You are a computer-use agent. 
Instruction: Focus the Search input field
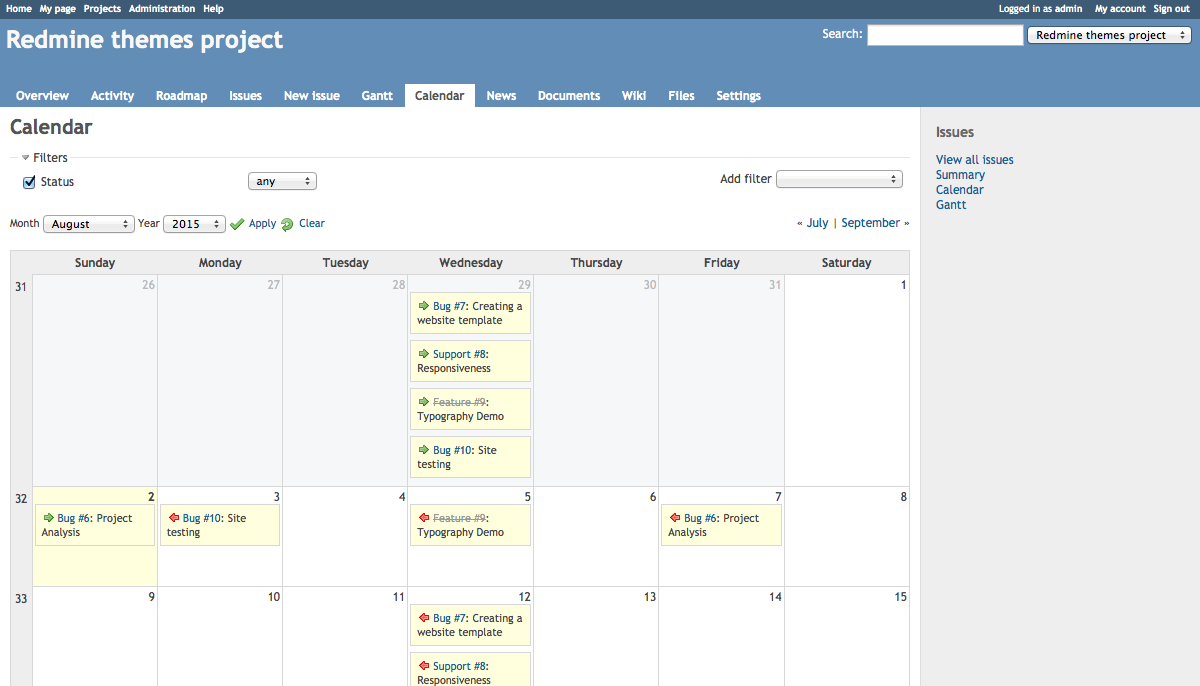(945, 35)
